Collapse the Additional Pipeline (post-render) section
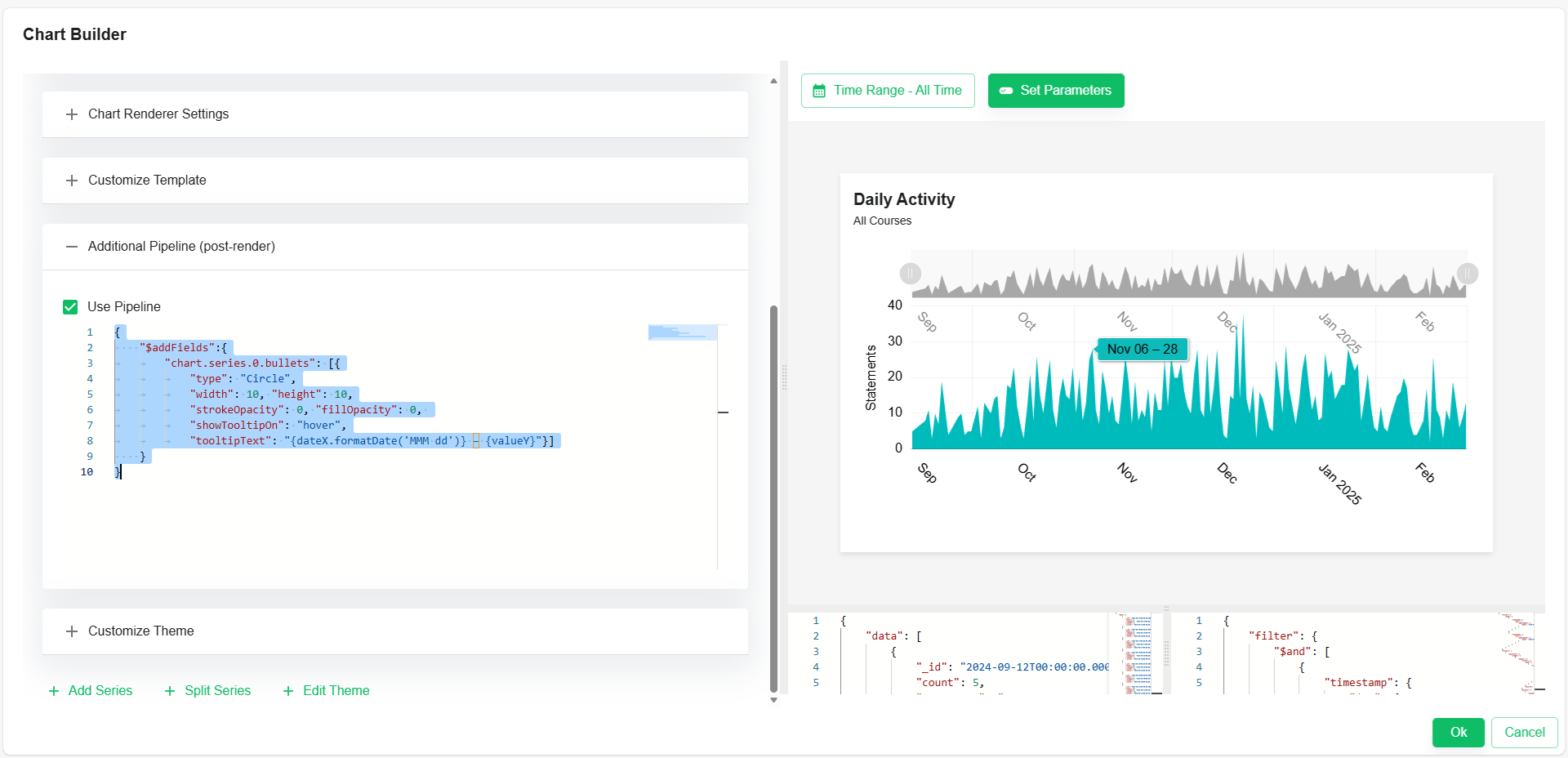This screenshot has height=758, width=1568. point(395,247)
